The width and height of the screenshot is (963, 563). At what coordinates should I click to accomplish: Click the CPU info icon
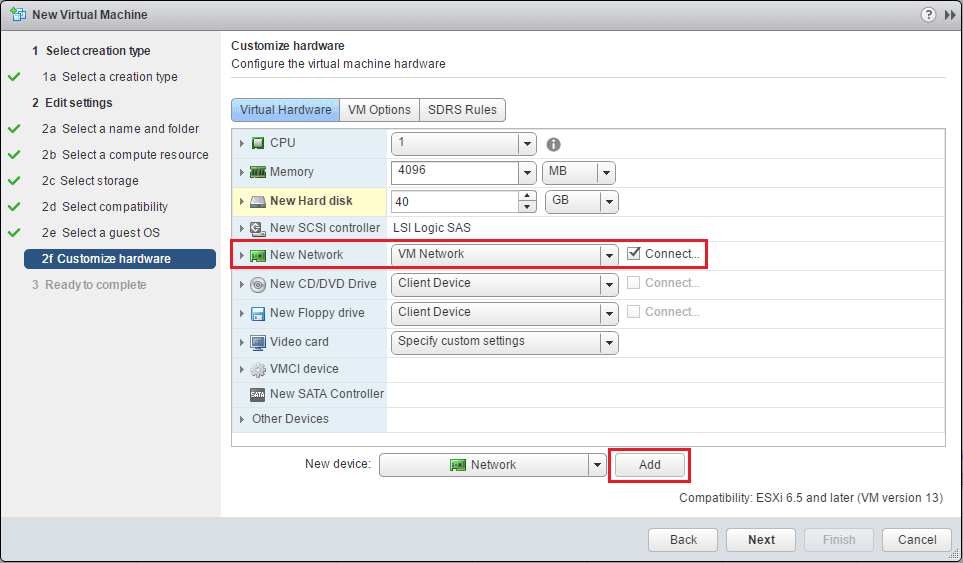pyautogui.click(x=553, y=144)
